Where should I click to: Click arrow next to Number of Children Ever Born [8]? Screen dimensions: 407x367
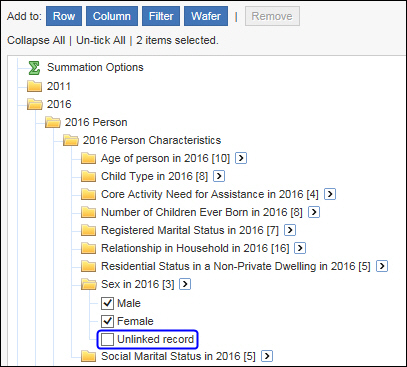tap(314, 212)
